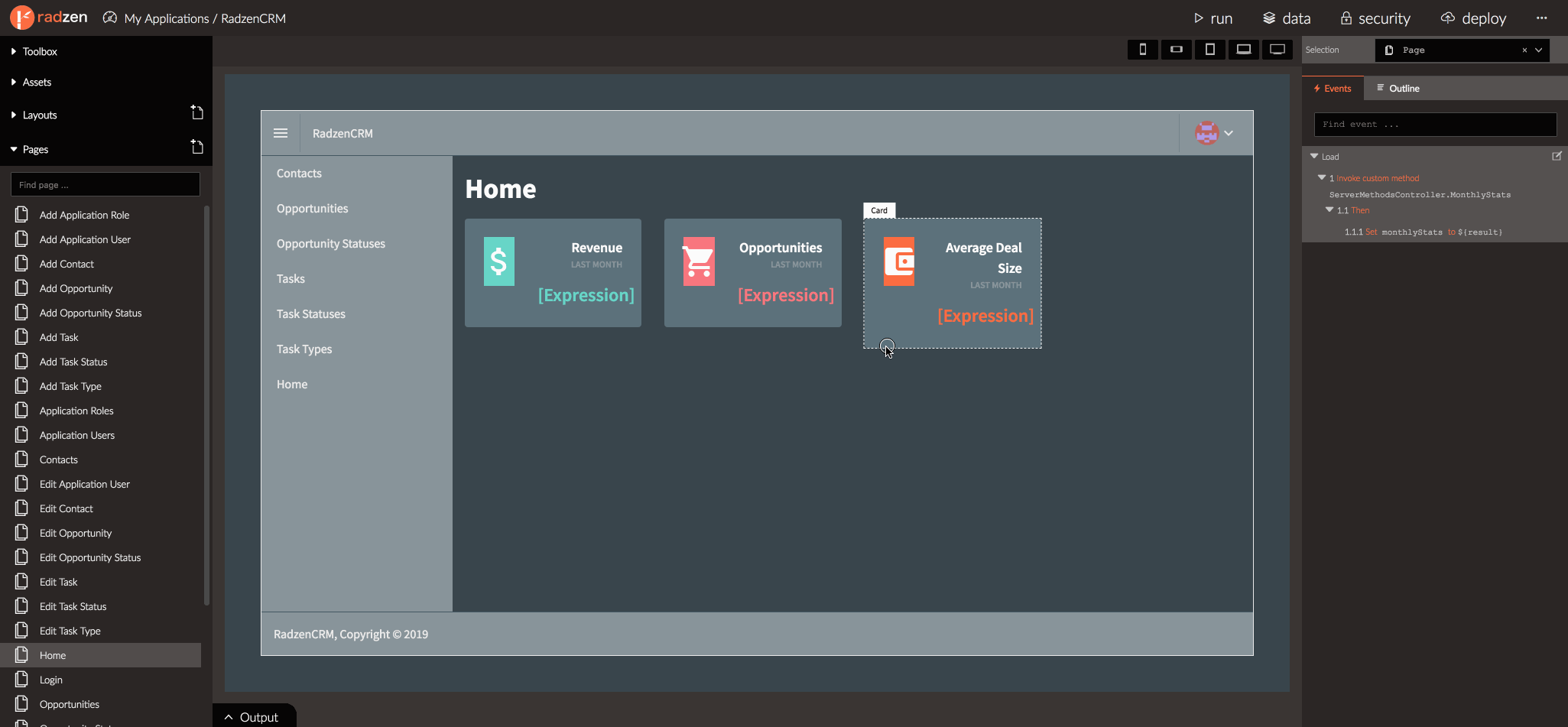Clear the Page selection
Viewport: 1568px width, 727px height.
tap(1524, 50)
